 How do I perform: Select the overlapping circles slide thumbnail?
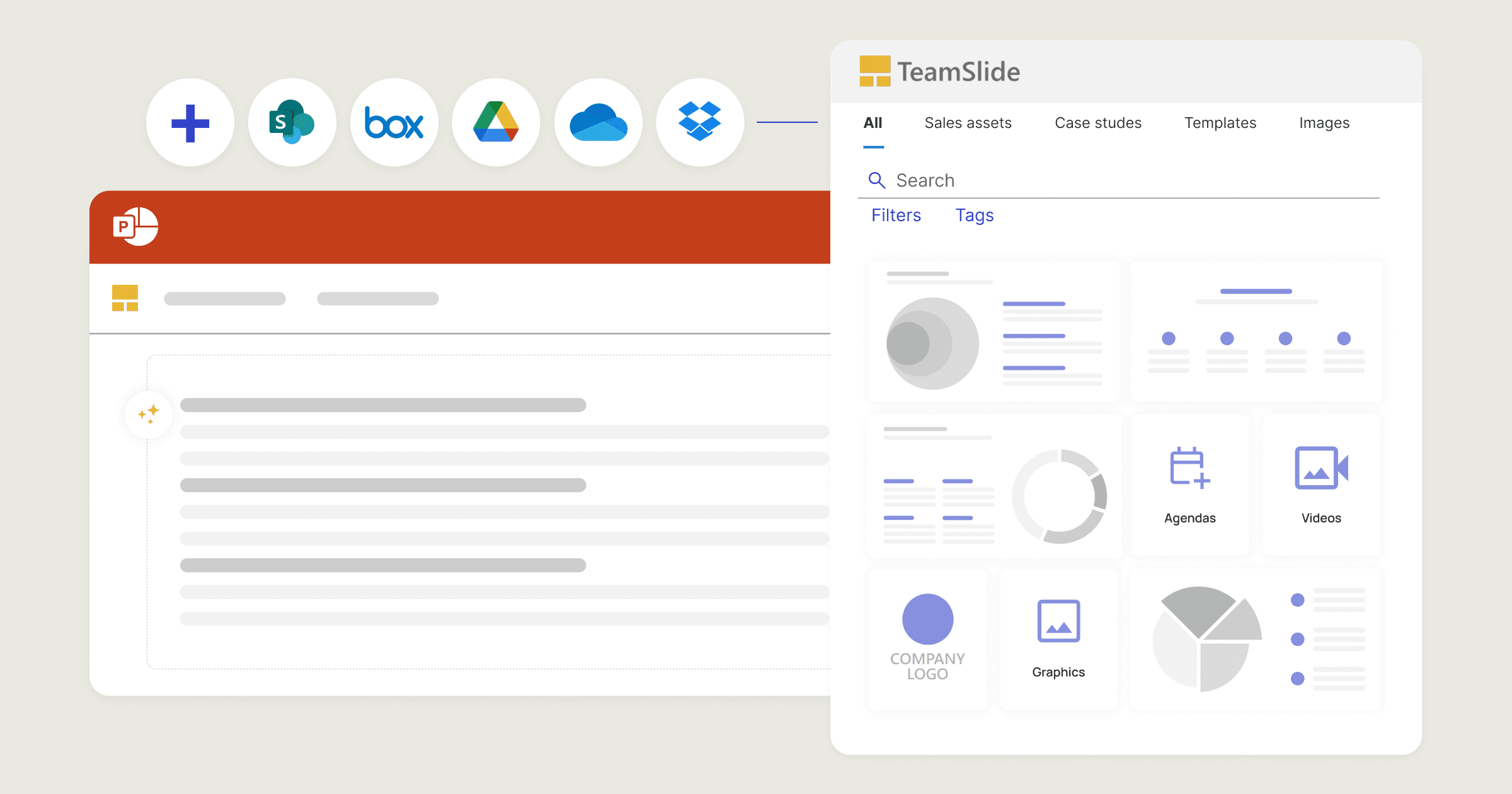(x=994, y=331)
